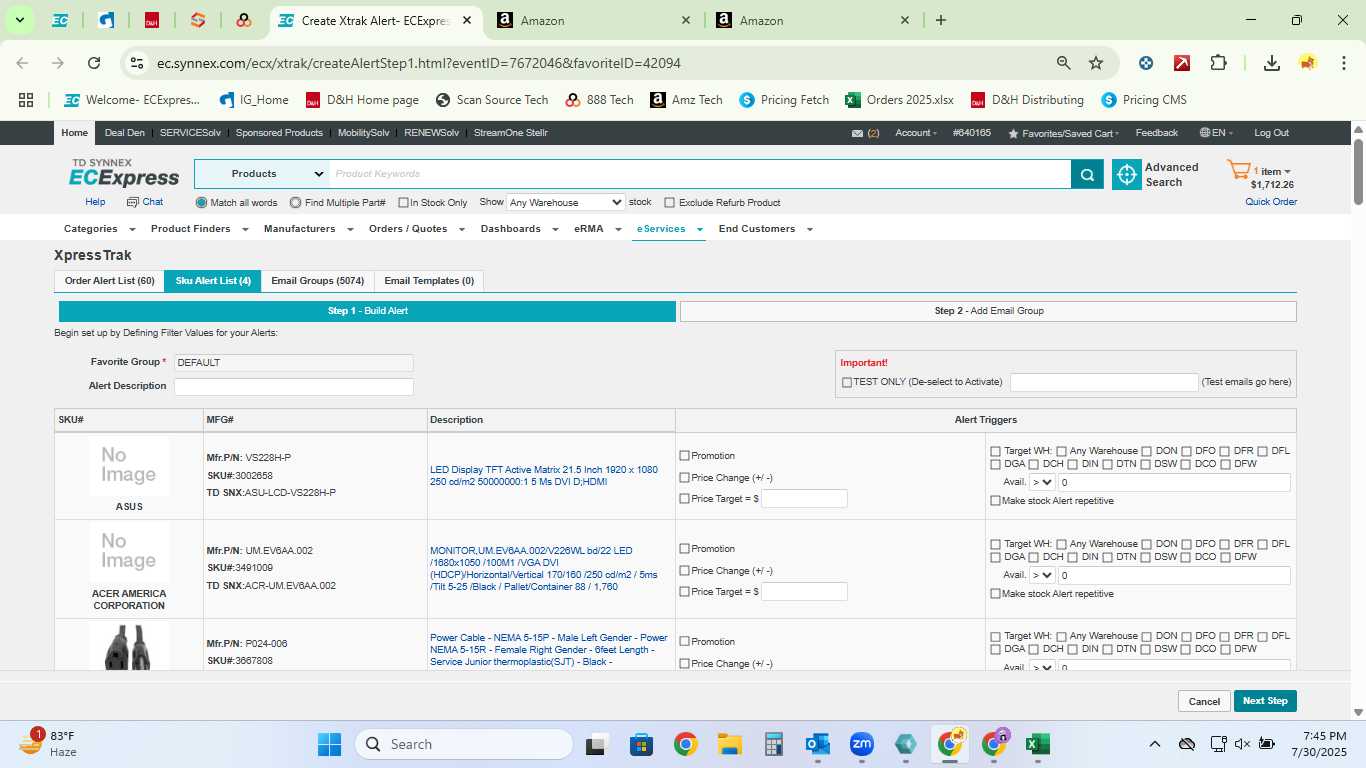
Task: Check Exclude Refurb Product
Action: pyautogui.click(x=670, y=202)
